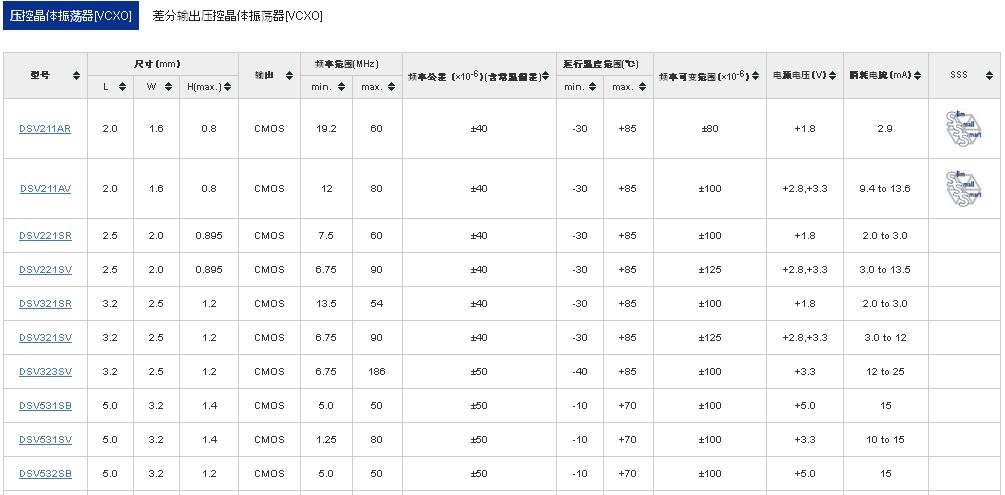Open the DSV321SR product link
Viewport: 1005px width, 495px height.
45,304
